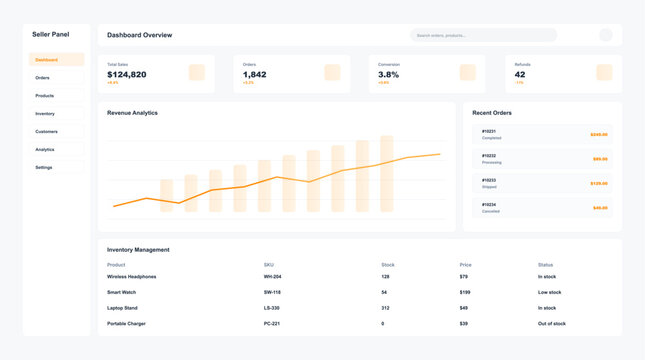Viewport: 645px width, 360px height.
Task: Open the user avatar in header
Action: [606, 35]
